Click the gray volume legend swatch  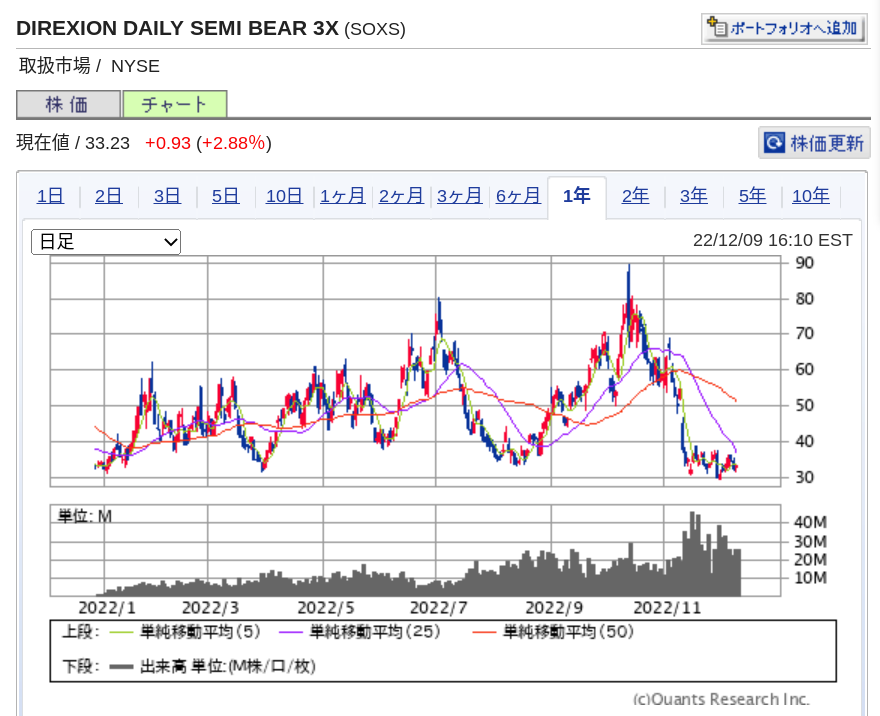coord(121,667)
